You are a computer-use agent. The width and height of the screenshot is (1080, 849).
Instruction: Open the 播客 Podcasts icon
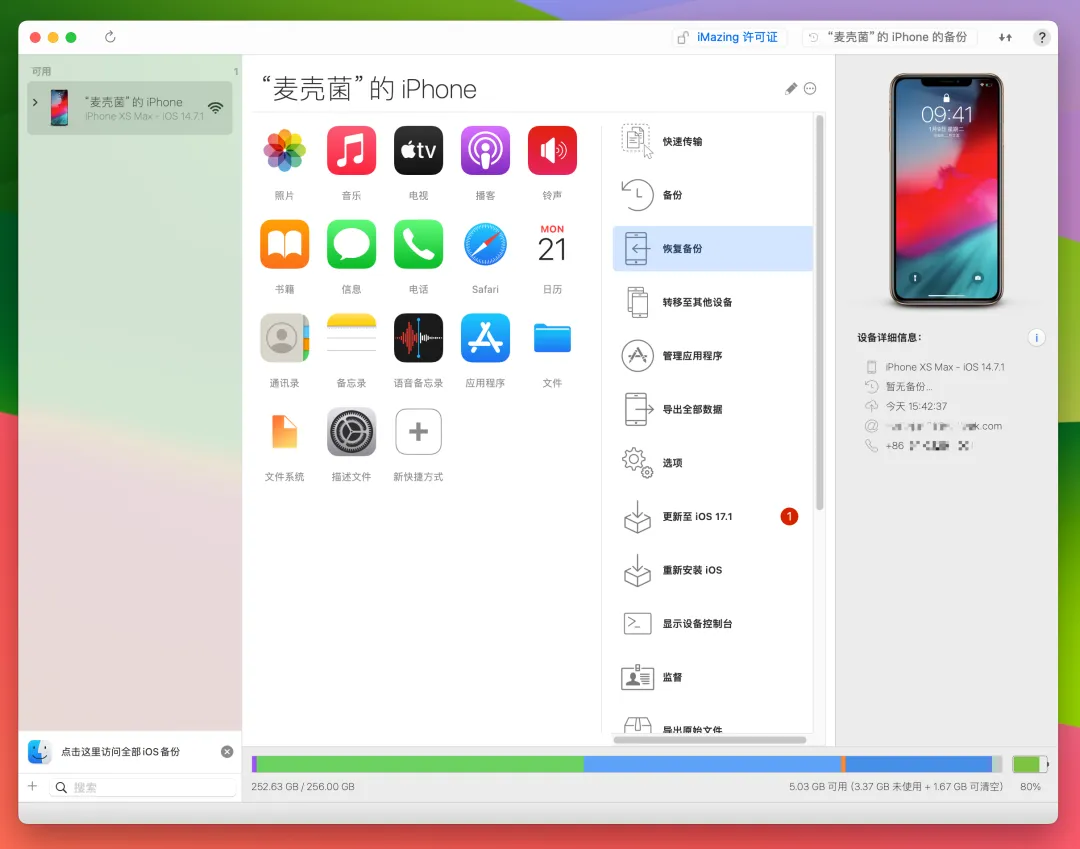485,150
